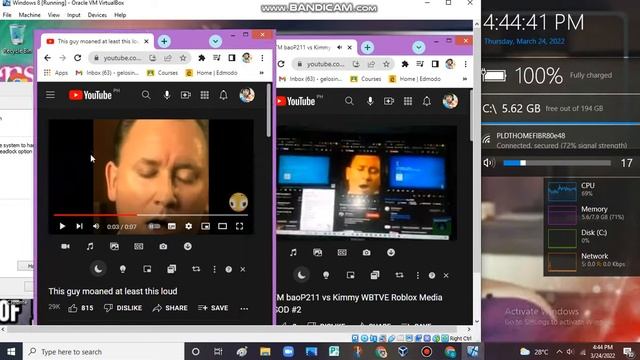This screenshot has width=640, height=360.
Task: Click Windows Start button on taskbar
Action: tap(11, 351)
